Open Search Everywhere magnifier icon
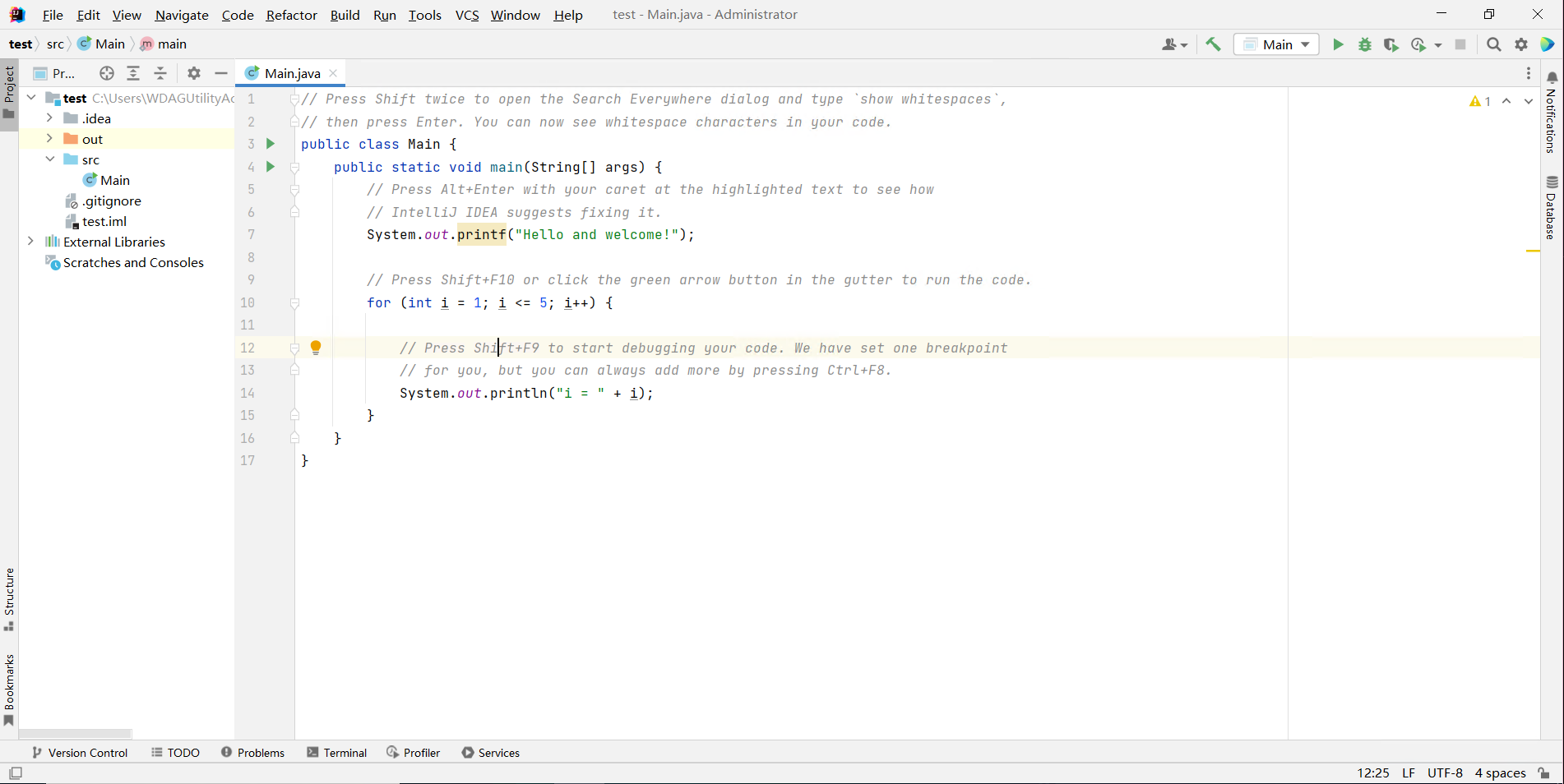1564x784 pixels. 1494,44
